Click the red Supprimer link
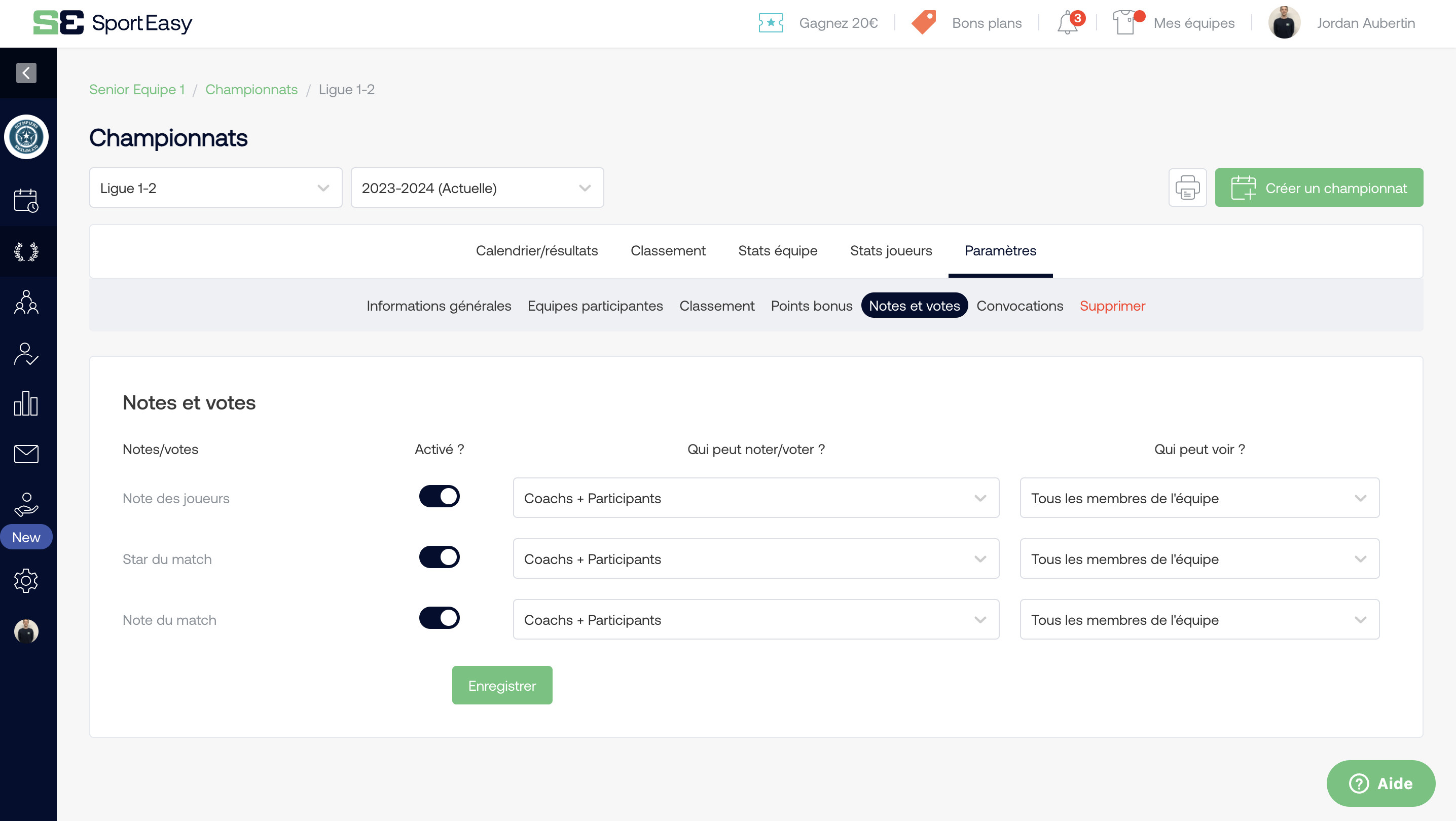 click(1112, 306)
